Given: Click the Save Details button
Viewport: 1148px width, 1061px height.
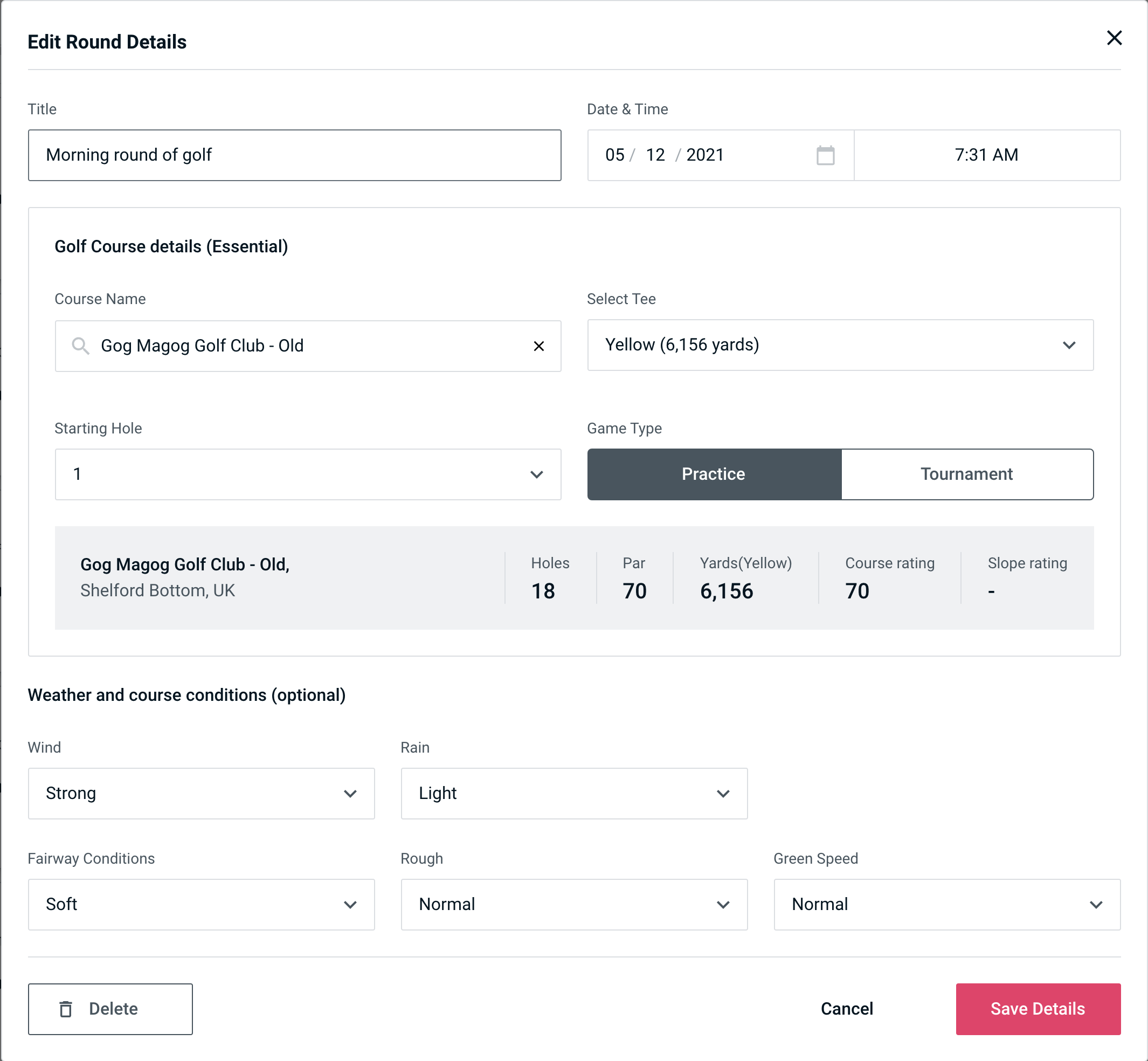Looking at the screenshot, I should coord(1037,1009).
